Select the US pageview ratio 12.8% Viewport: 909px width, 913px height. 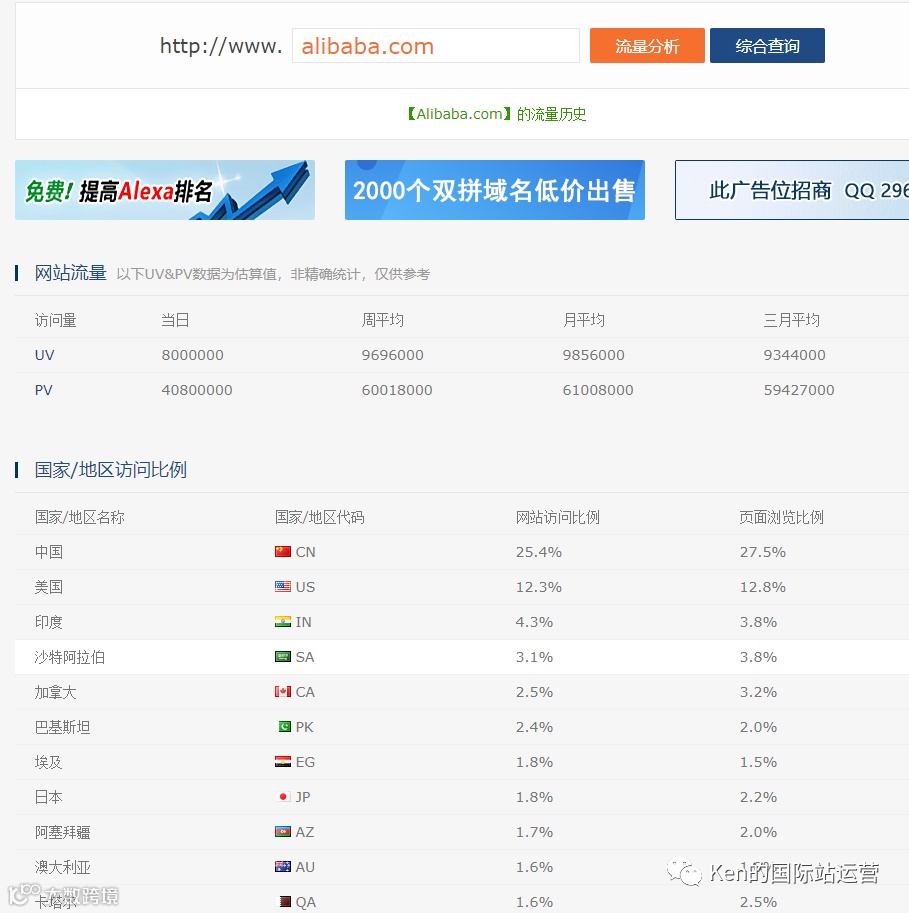tap(763, 586)
